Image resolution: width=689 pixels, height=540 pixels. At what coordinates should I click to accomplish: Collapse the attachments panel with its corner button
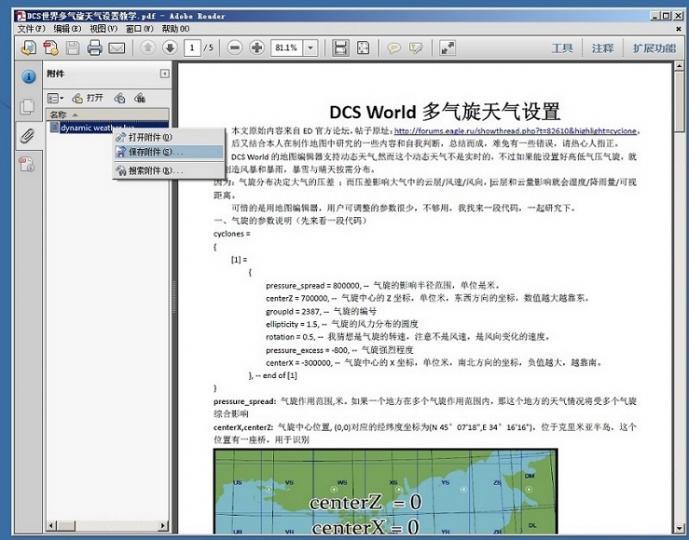click(x=165, y=74)
